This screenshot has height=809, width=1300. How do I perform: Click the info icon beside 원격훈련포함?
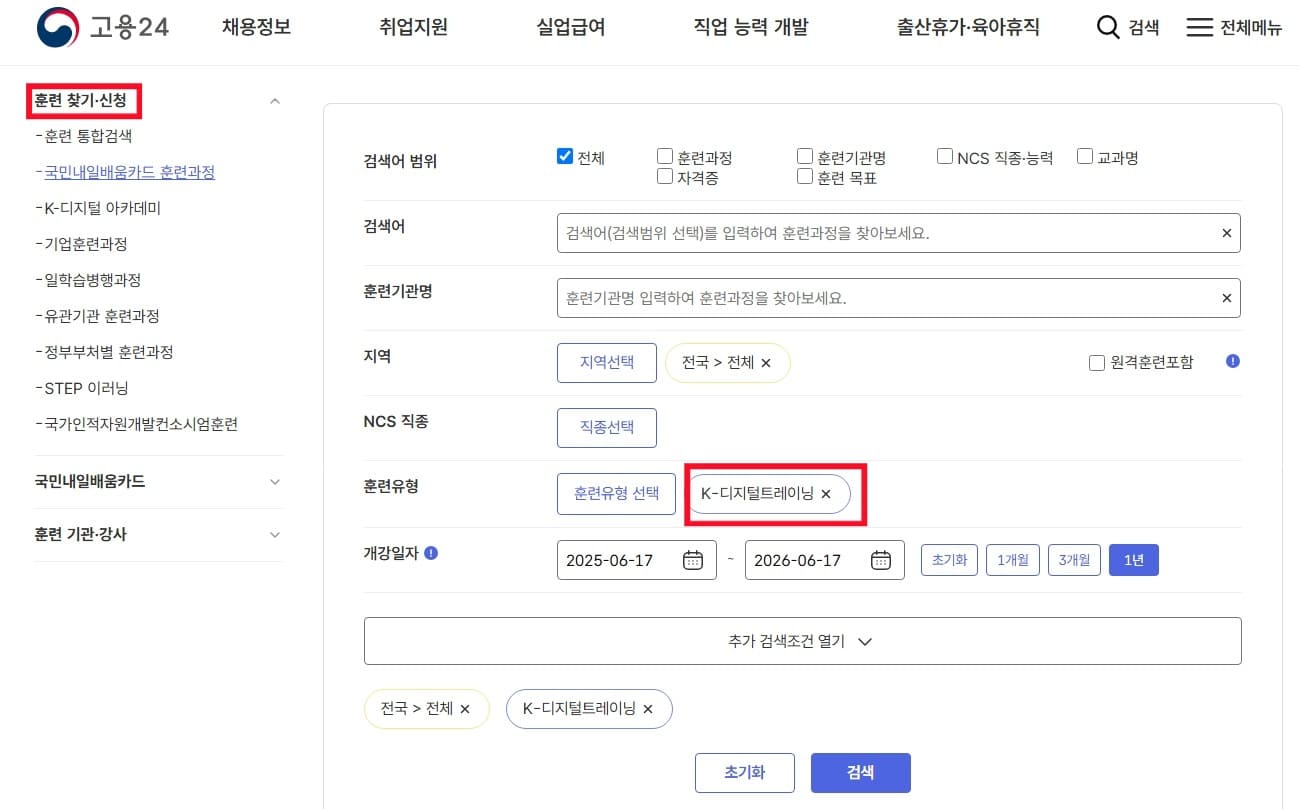click(x=1232, y=362)
